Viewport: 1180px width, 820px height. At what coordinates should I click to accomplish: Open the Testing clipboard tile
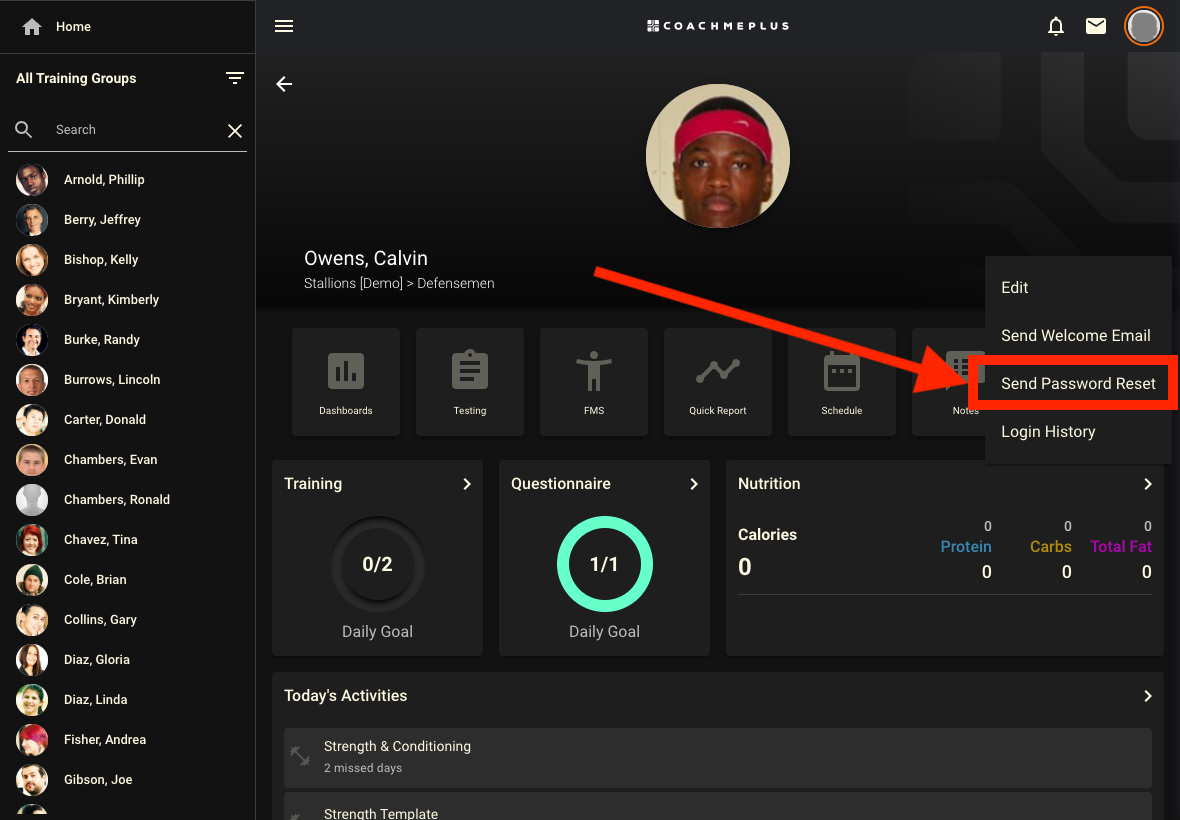(x=470, y=382)
